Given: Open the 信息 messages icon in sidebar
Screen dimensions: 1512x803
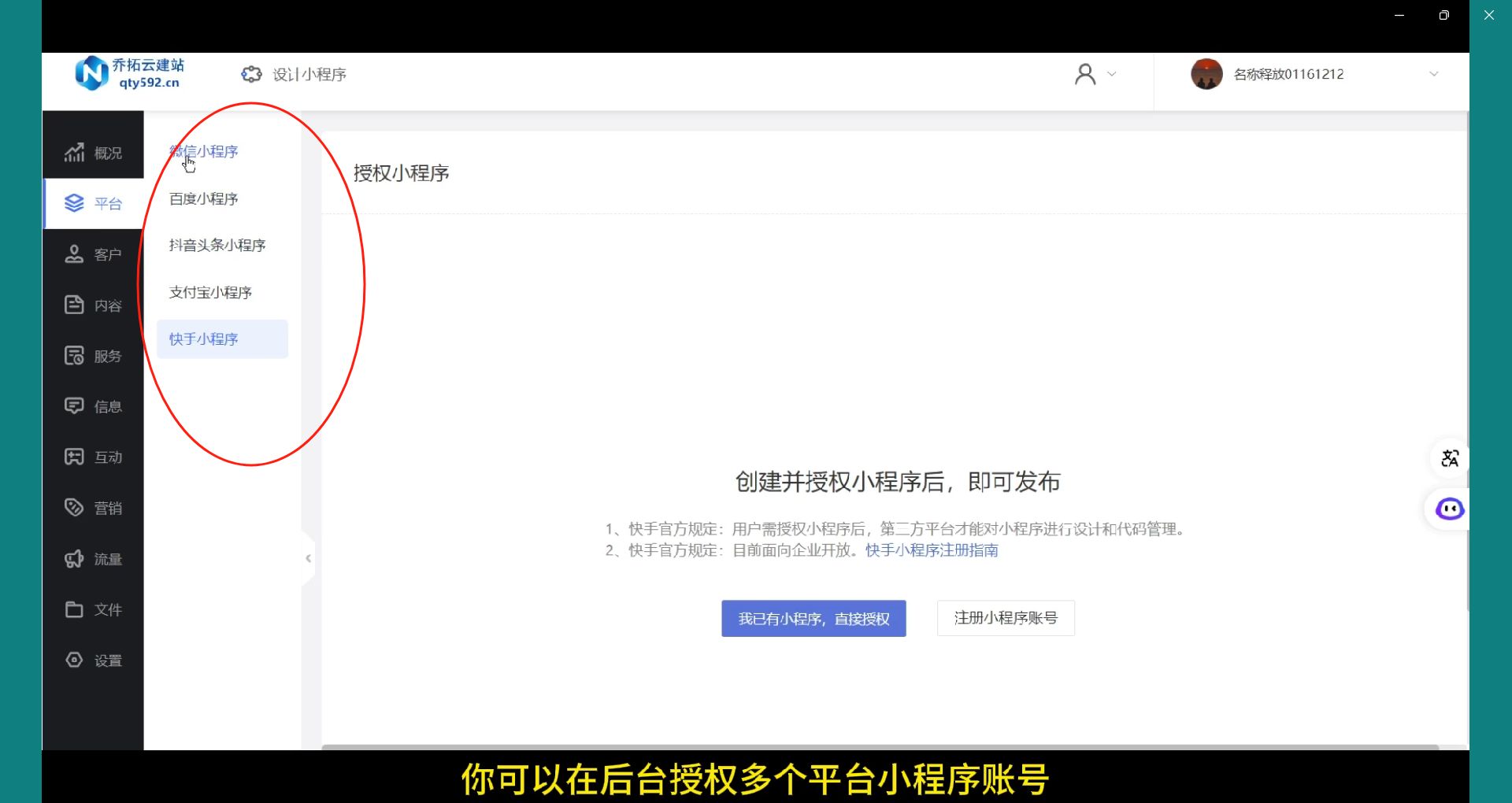Looking at the screenshot, I should click(x=74, y=406).
